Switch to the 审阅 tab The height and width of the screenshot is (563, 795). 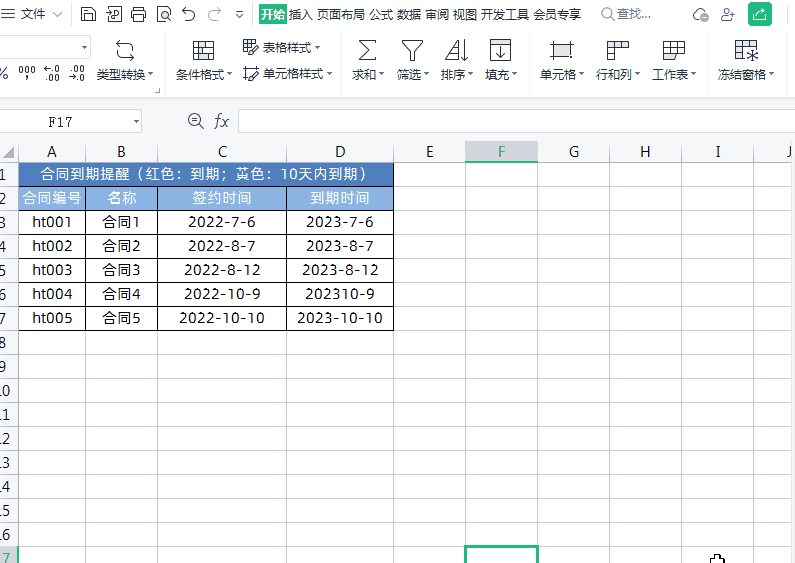tap(437, 14)
